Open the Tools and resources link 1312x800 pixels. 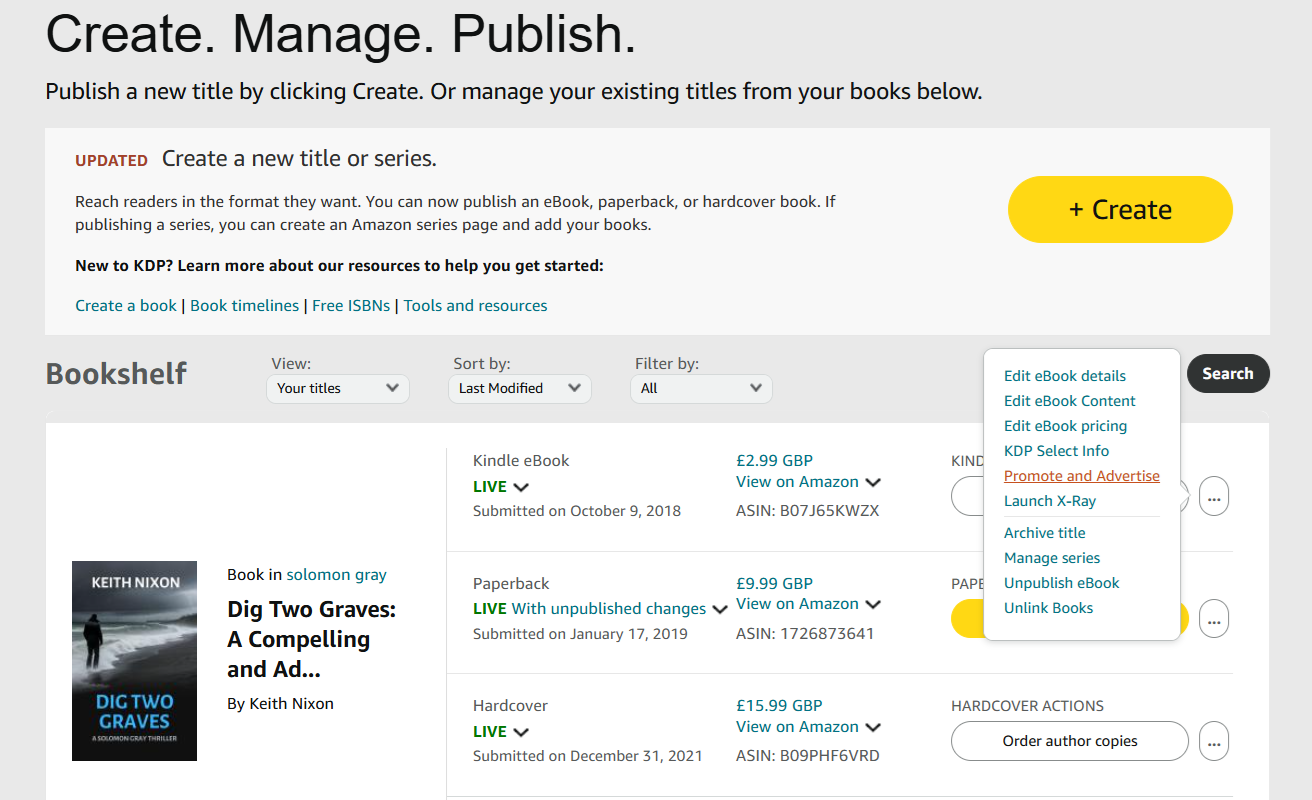475,306
